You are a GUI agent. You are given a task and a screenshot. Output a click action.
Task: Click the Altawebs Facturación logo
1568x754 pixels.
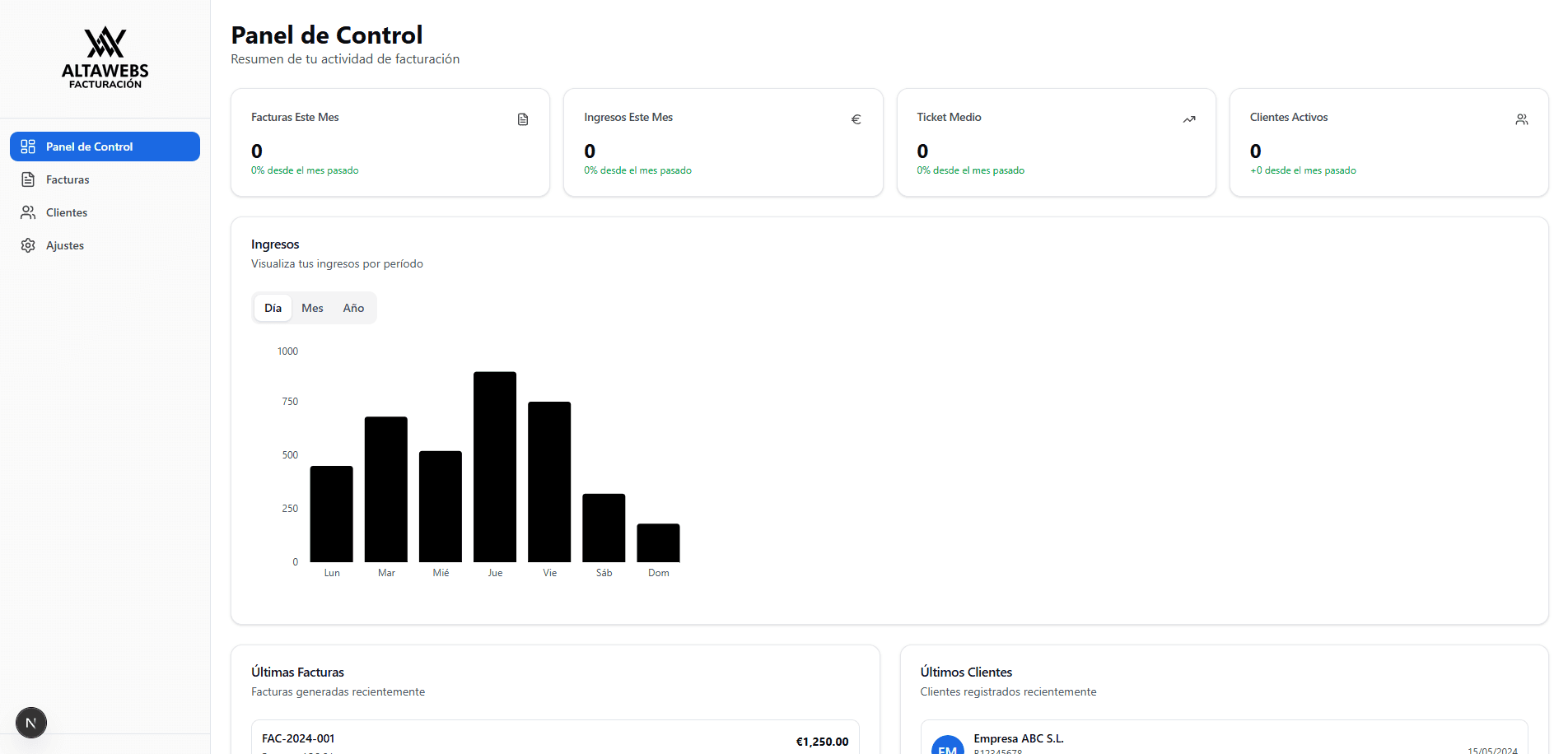(105, 58)
